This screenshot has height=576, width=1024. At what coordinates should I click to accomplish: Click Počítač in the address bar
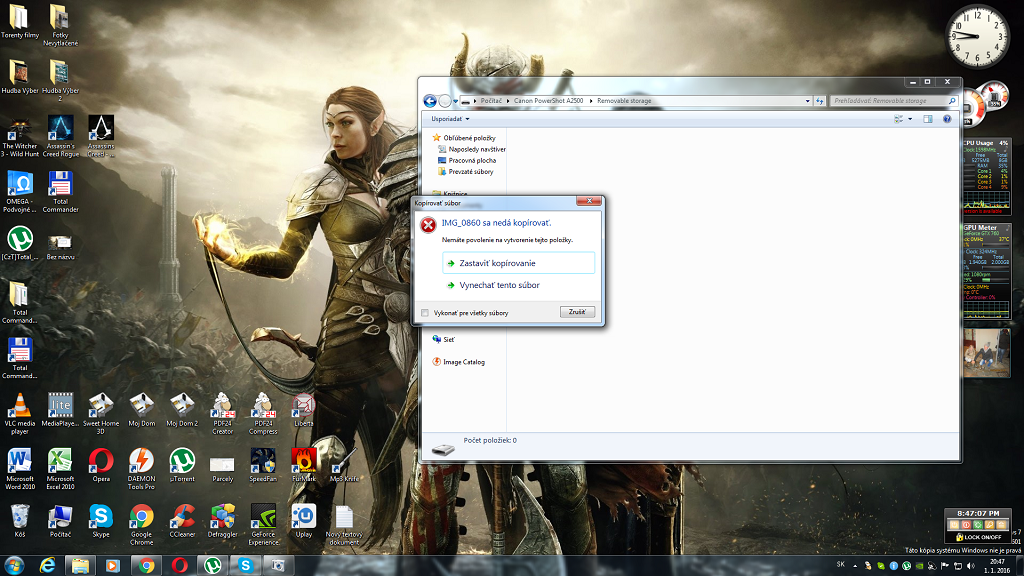(491, 101)
